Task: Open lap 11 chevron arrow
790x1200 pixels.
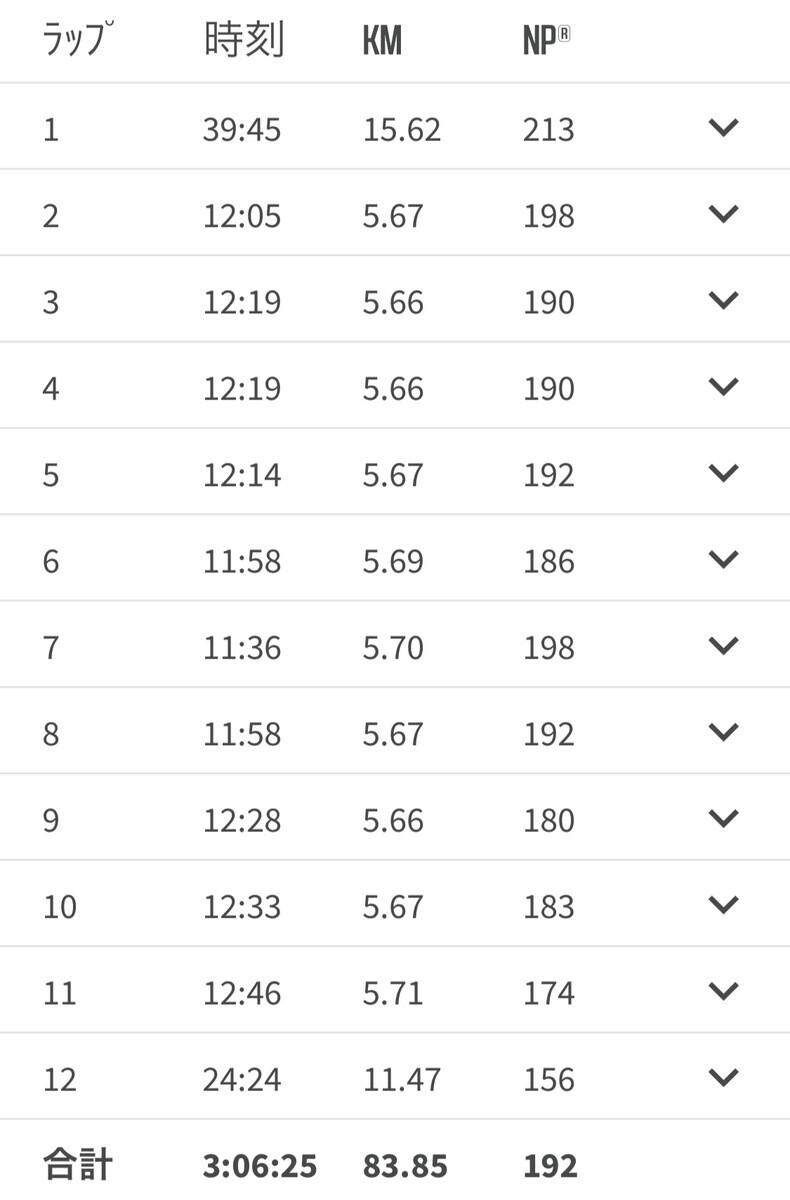Action: pos(722,990)
